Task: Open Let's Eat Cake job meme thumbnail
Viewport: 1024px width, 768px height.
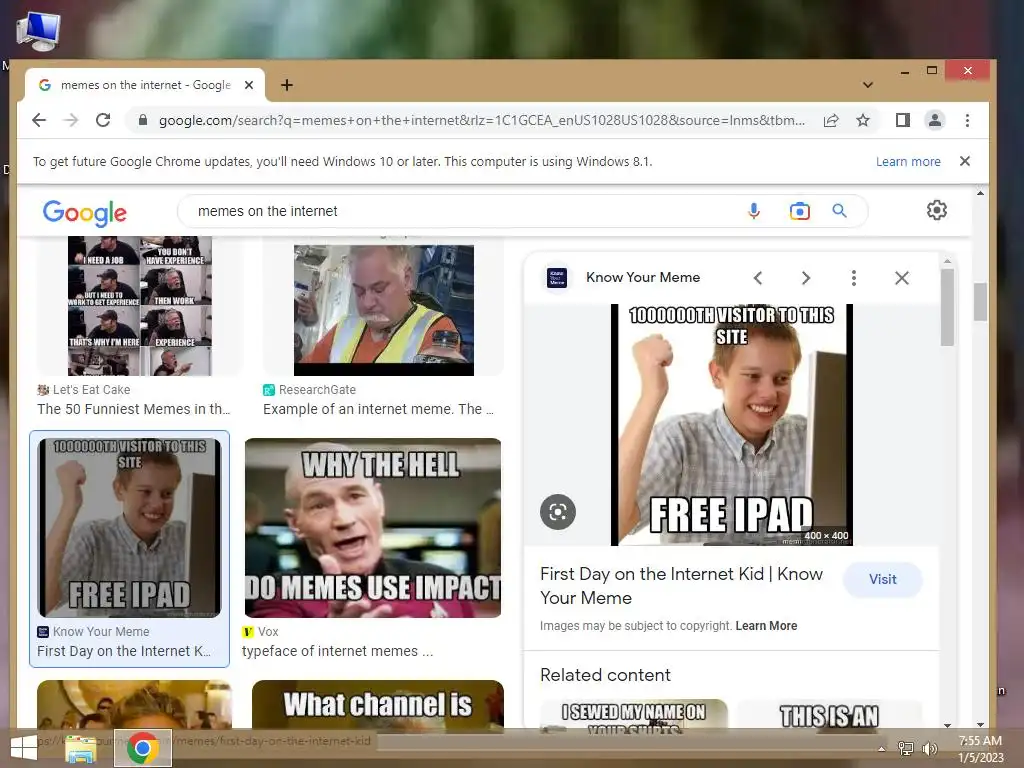Action: click(140, 306)
